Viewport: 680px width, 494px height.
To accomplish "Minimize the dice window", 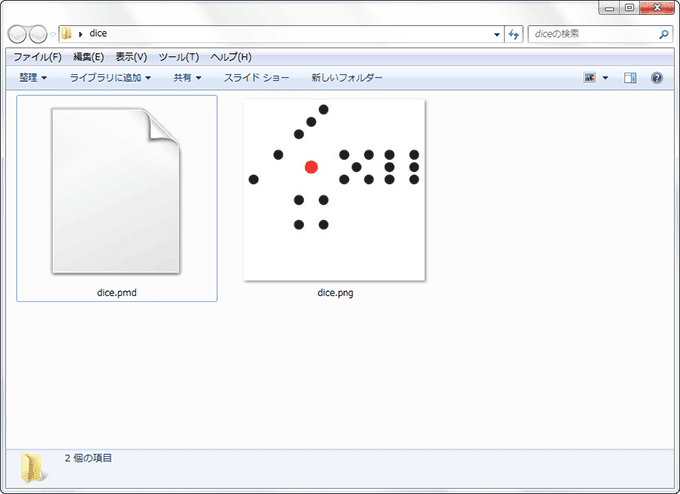I will click(x=609, y=8).
